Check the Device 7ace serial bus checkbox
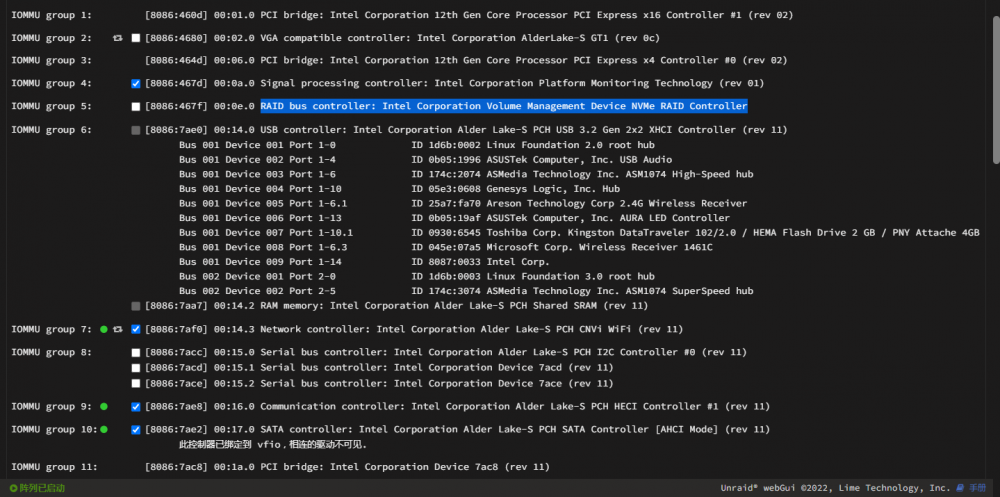The image size is (1000, 497). coord(136,383)
